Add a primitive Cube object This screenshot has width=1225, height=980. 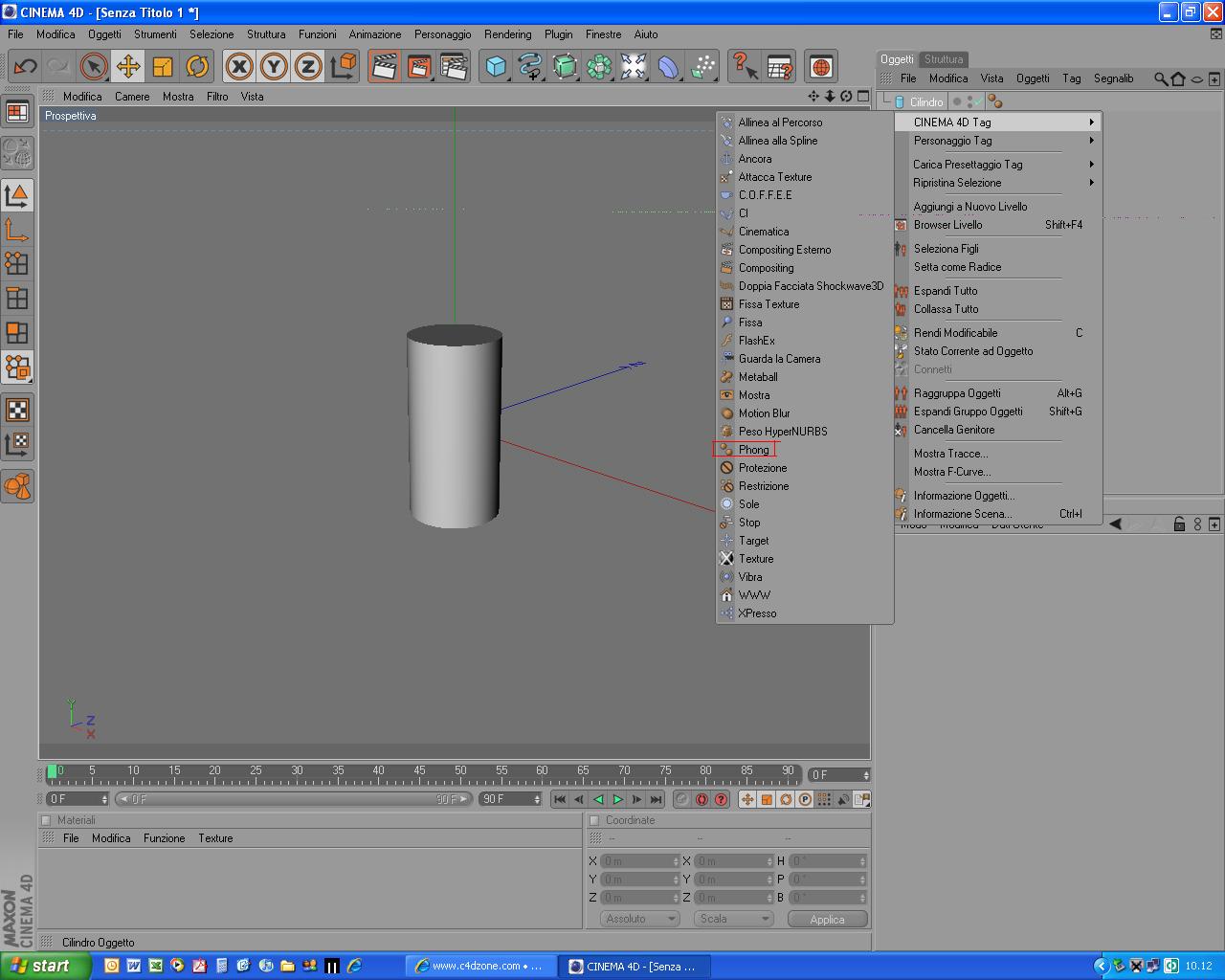coord(496,66)
